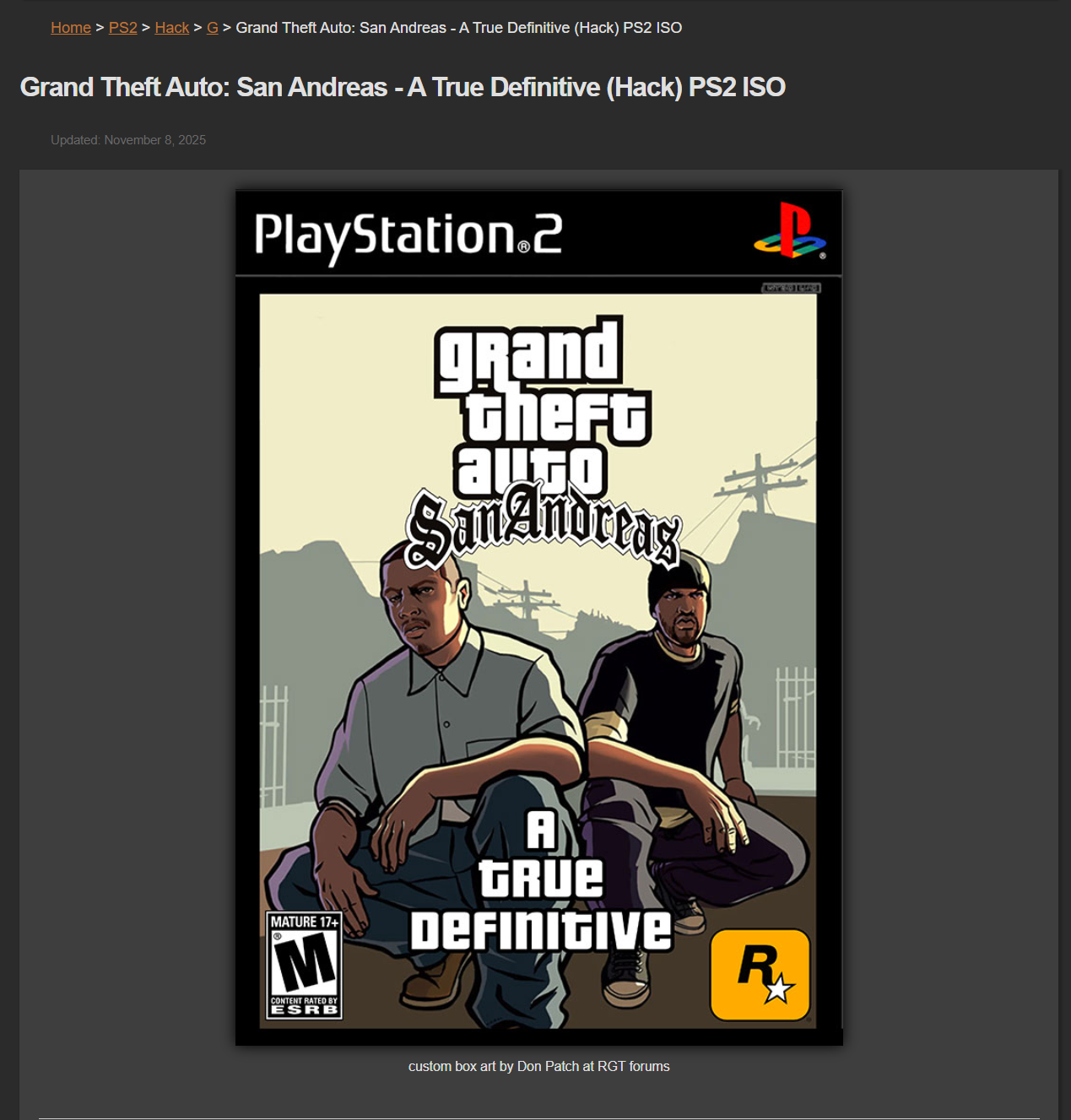This screenshot has width=1071, height=1120.
Task: Click the page heading Grand Theft Auto title
Action: tap(403, 87)
